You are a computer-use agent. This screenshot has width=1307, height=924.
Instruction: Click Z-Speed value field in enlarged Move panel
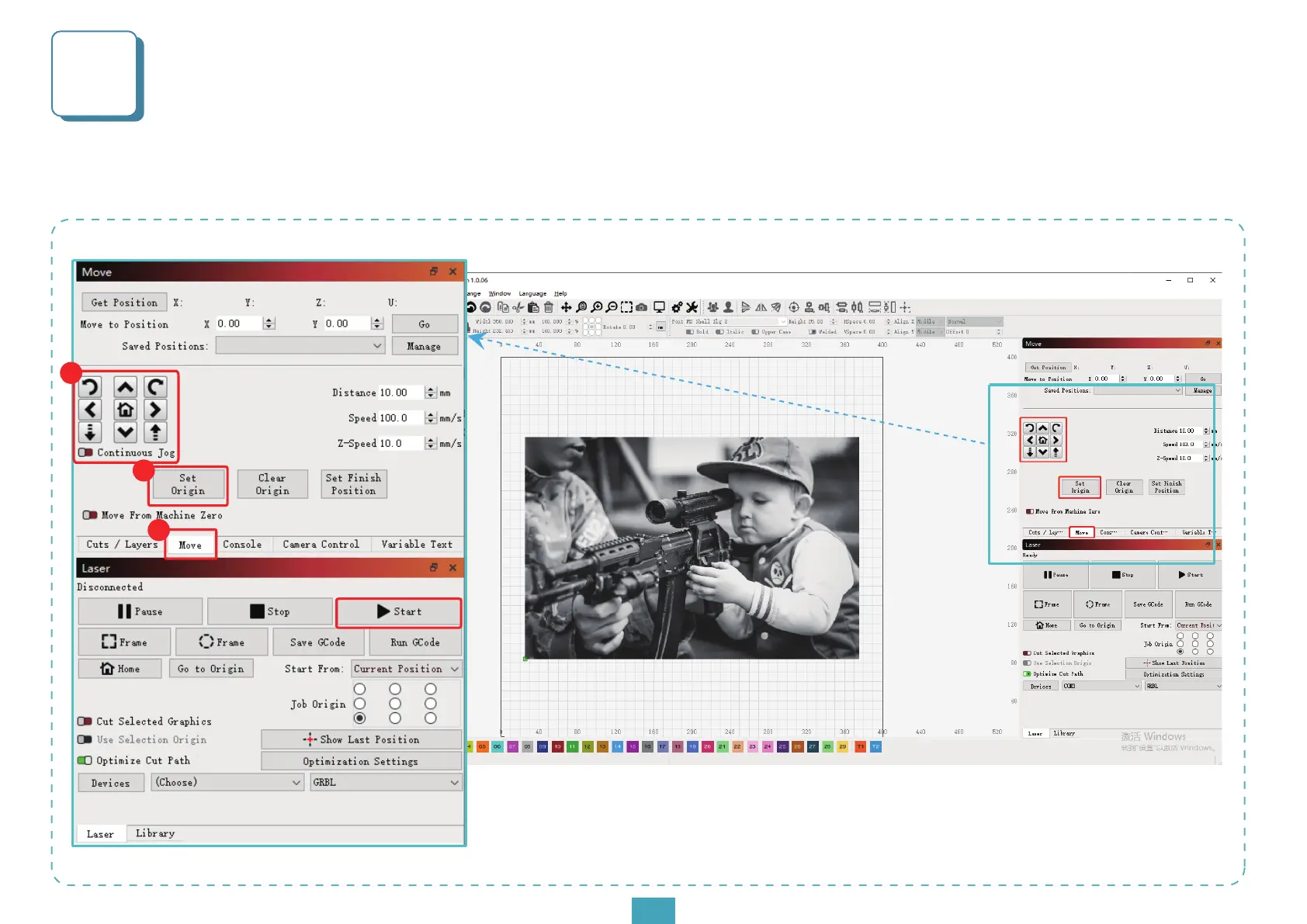click(x=401, y=443)
